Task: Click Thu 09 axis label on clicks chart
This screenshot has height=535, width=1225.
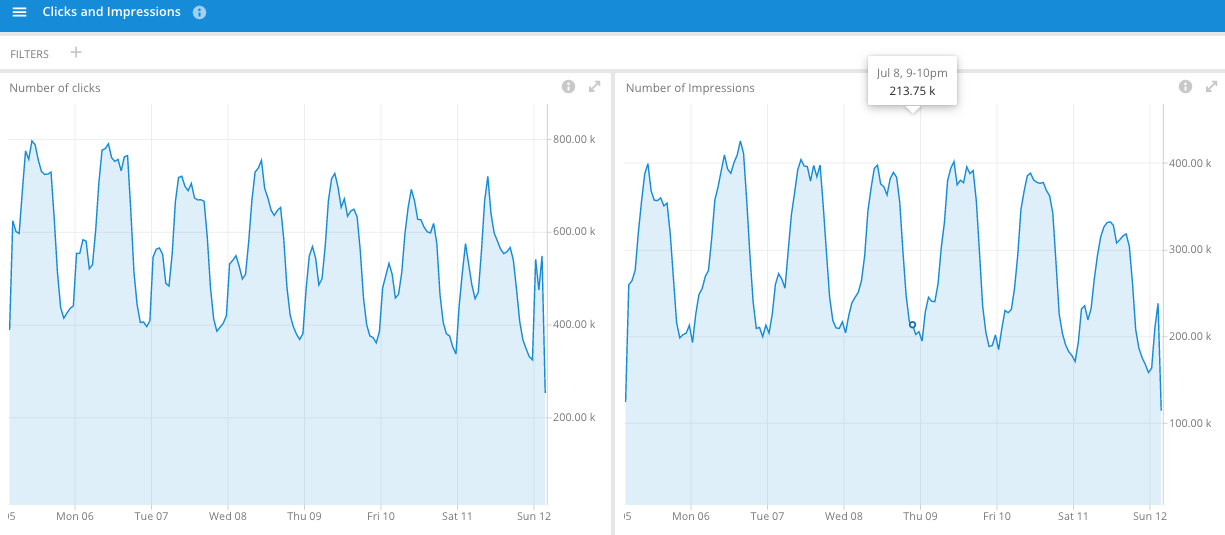Action: coord(304,516)
